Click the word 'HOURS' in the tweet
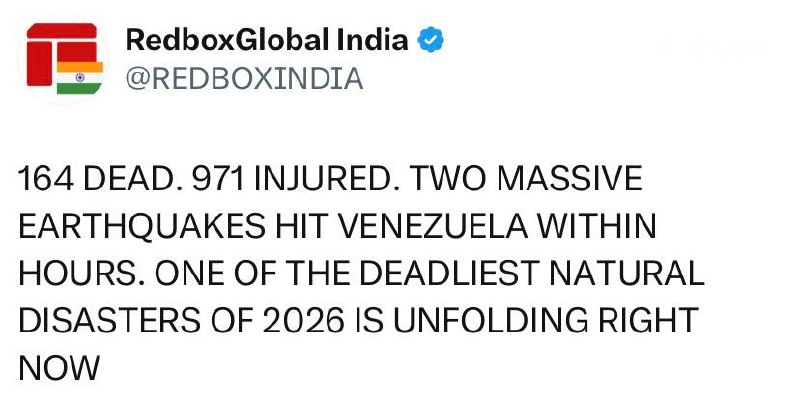Image resolution: width=800 pixels, height=404 pixels. pyautogui.click(x=83, y=273)
